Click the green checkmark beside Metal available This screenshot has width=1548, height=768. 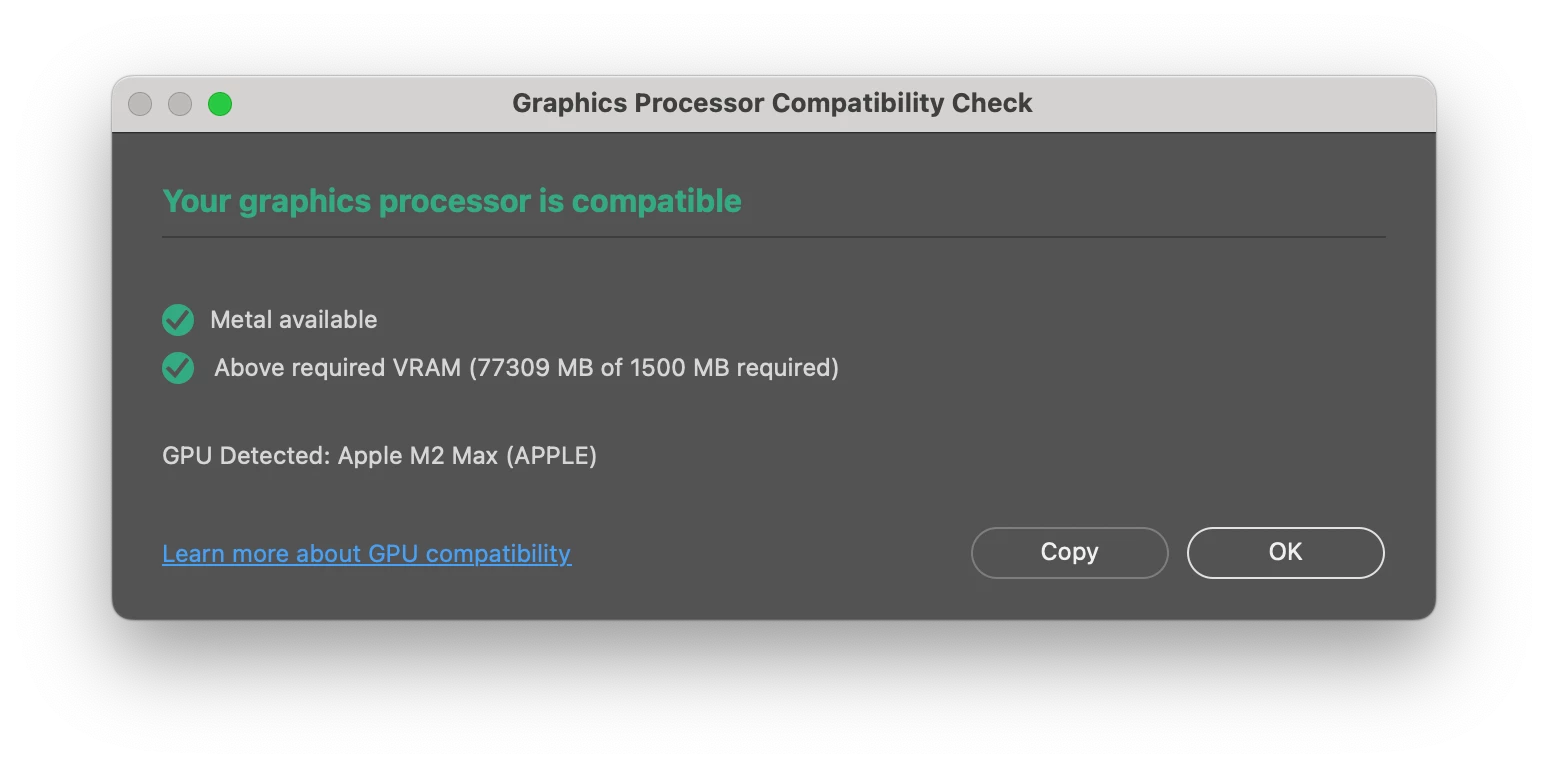(x=178, y=320)
